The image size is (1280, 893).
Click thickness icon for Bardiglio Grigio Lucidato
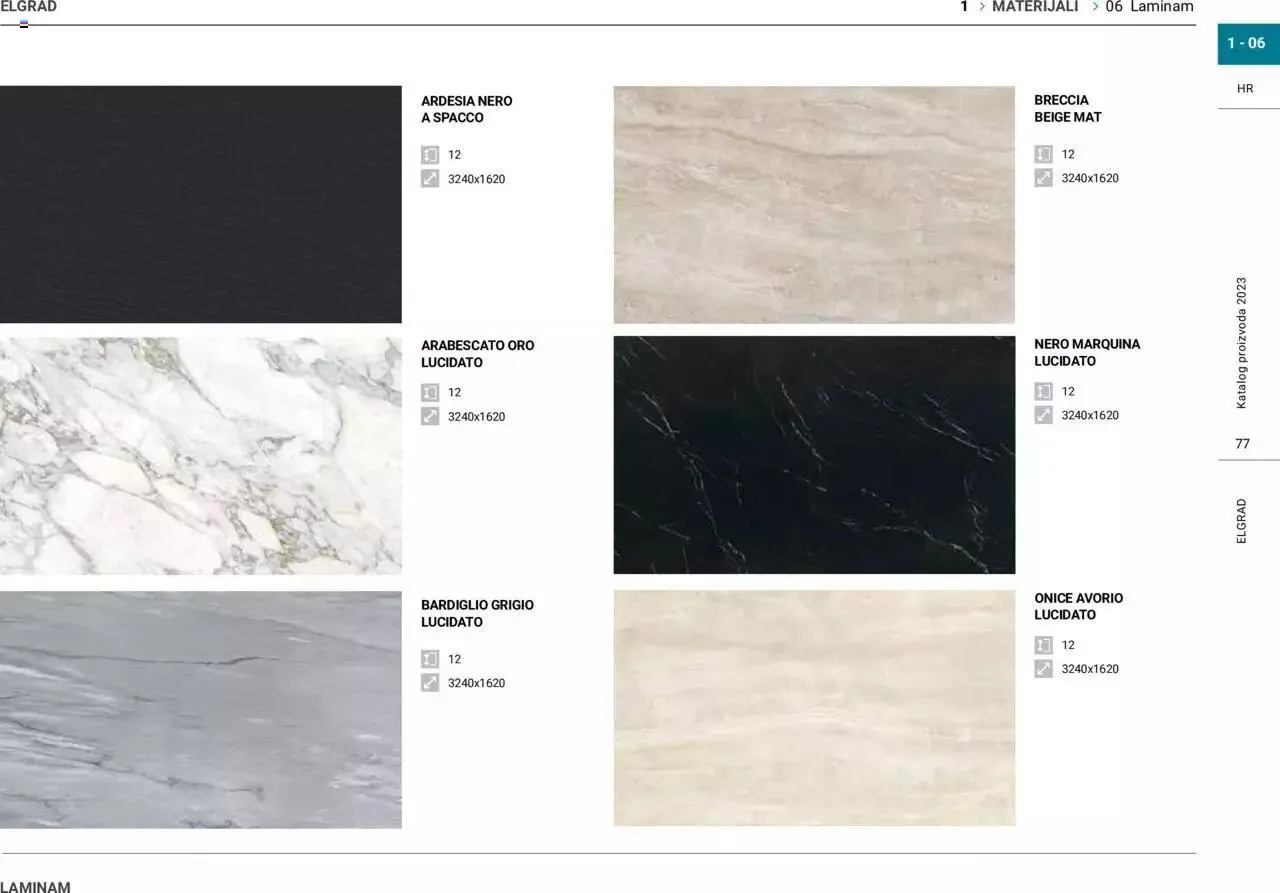(430, 659)
